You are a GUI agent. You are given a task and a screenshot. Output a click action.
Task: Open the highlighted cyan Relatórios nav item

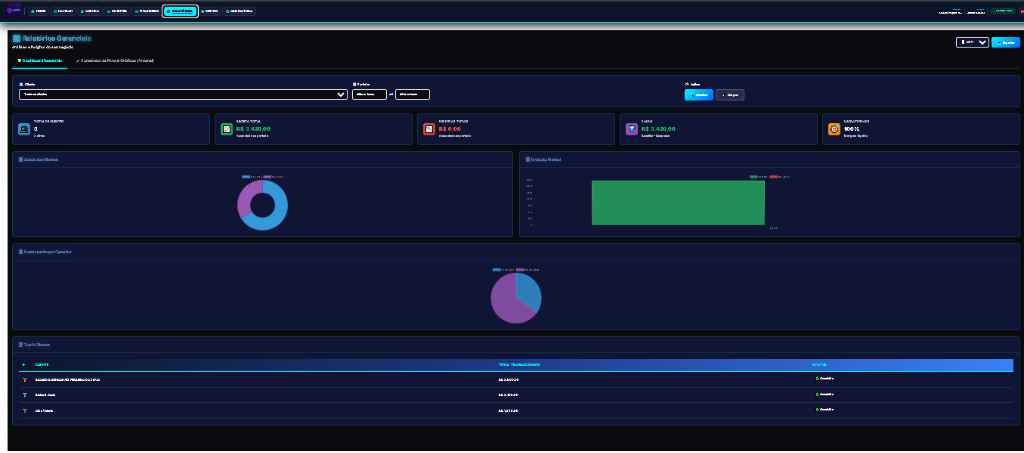[180, 11]
